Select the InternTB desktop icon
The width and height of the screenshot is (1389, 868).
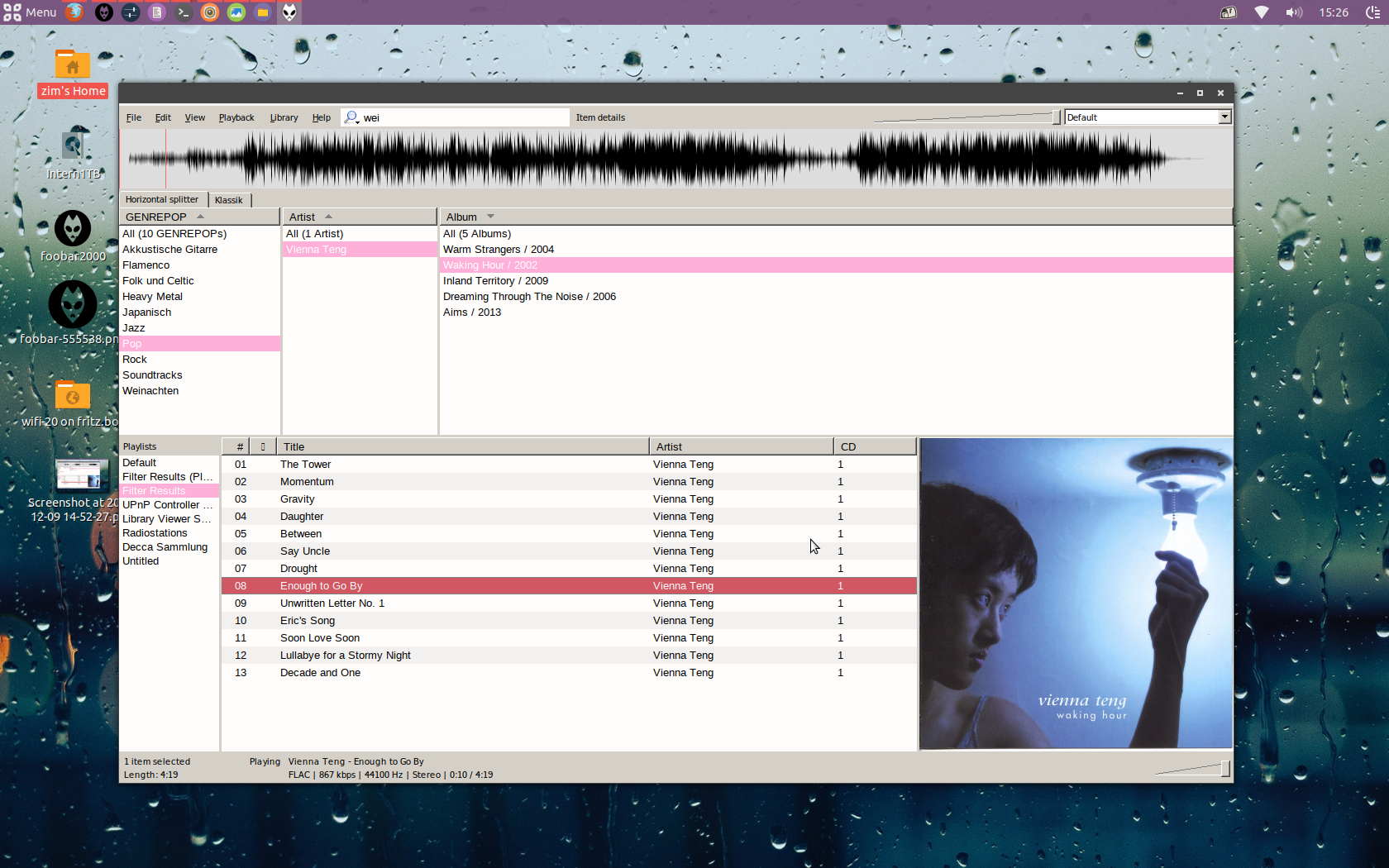click(x=73, y=155)
